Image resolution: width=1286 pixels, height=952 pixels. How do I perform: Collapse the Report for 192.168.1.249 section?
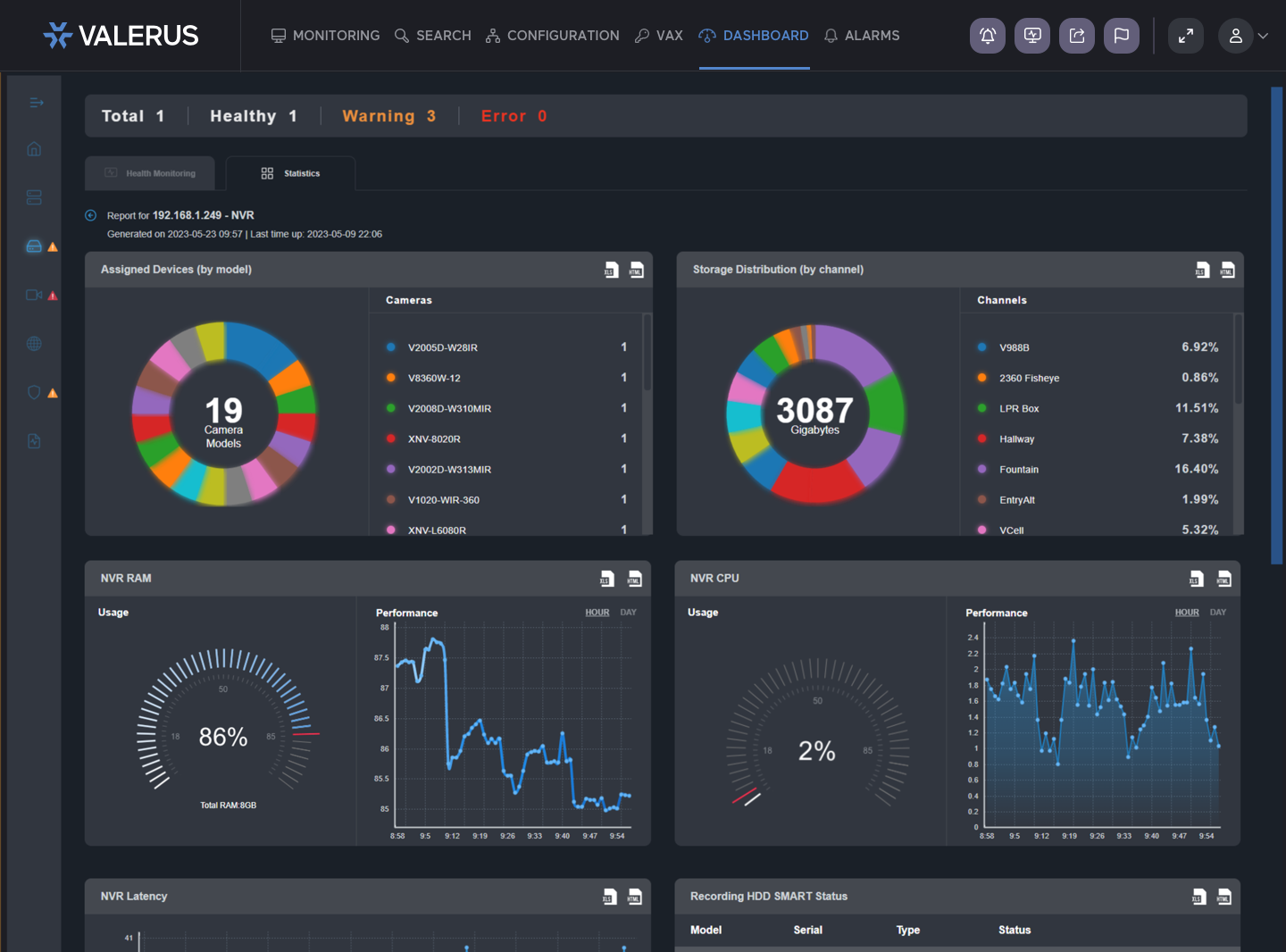[90, 214]
